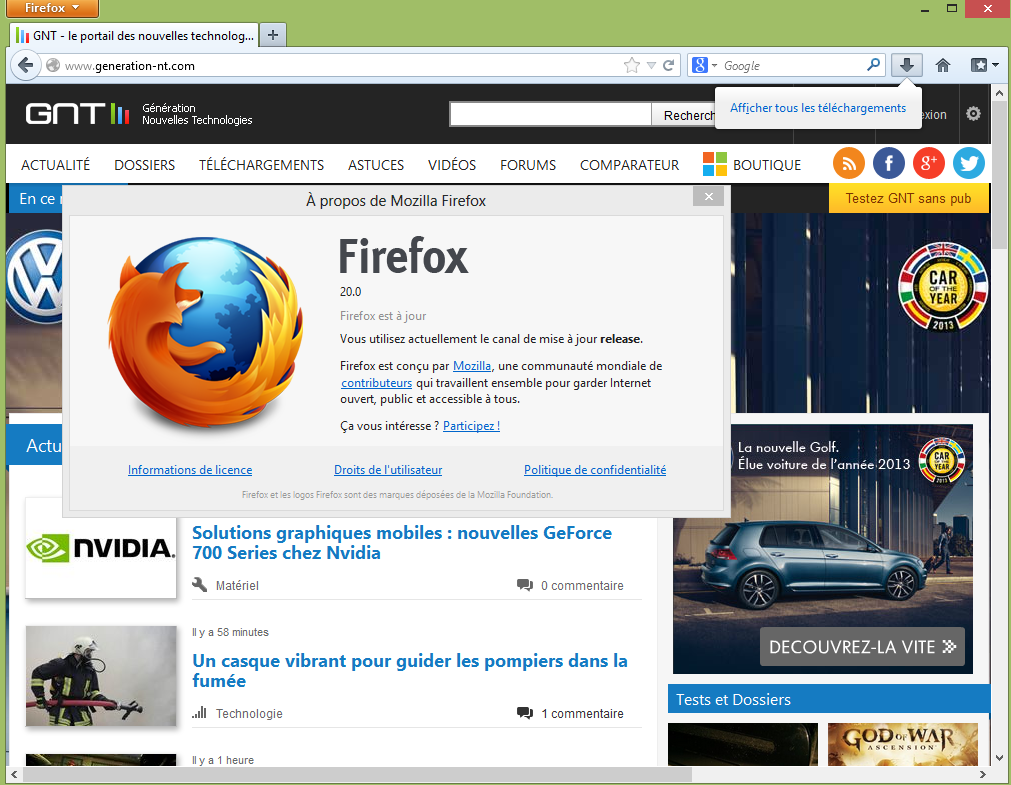
Task: Open GNT Facebook page icon
Action: pos(889,163)
